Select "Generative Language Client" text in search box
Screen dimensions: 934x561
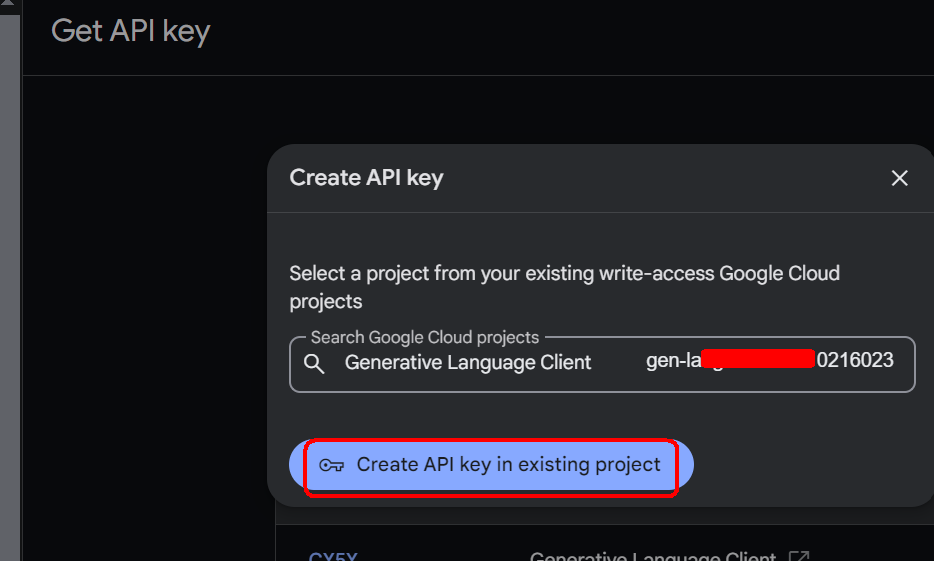pos(468,363)
